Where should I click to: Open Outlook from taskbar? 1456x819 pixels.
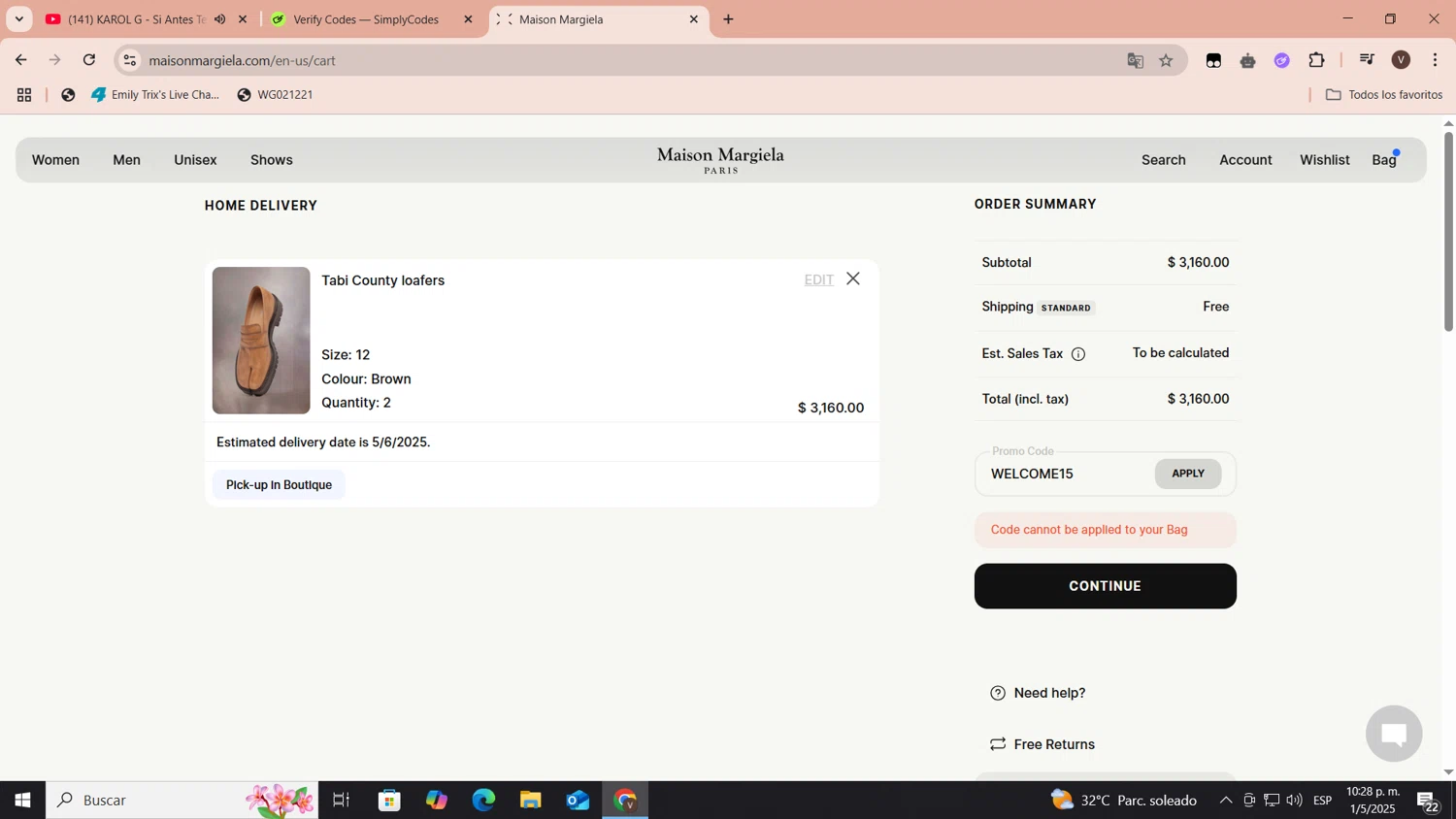pyautogui.click(x=578, y=801)
